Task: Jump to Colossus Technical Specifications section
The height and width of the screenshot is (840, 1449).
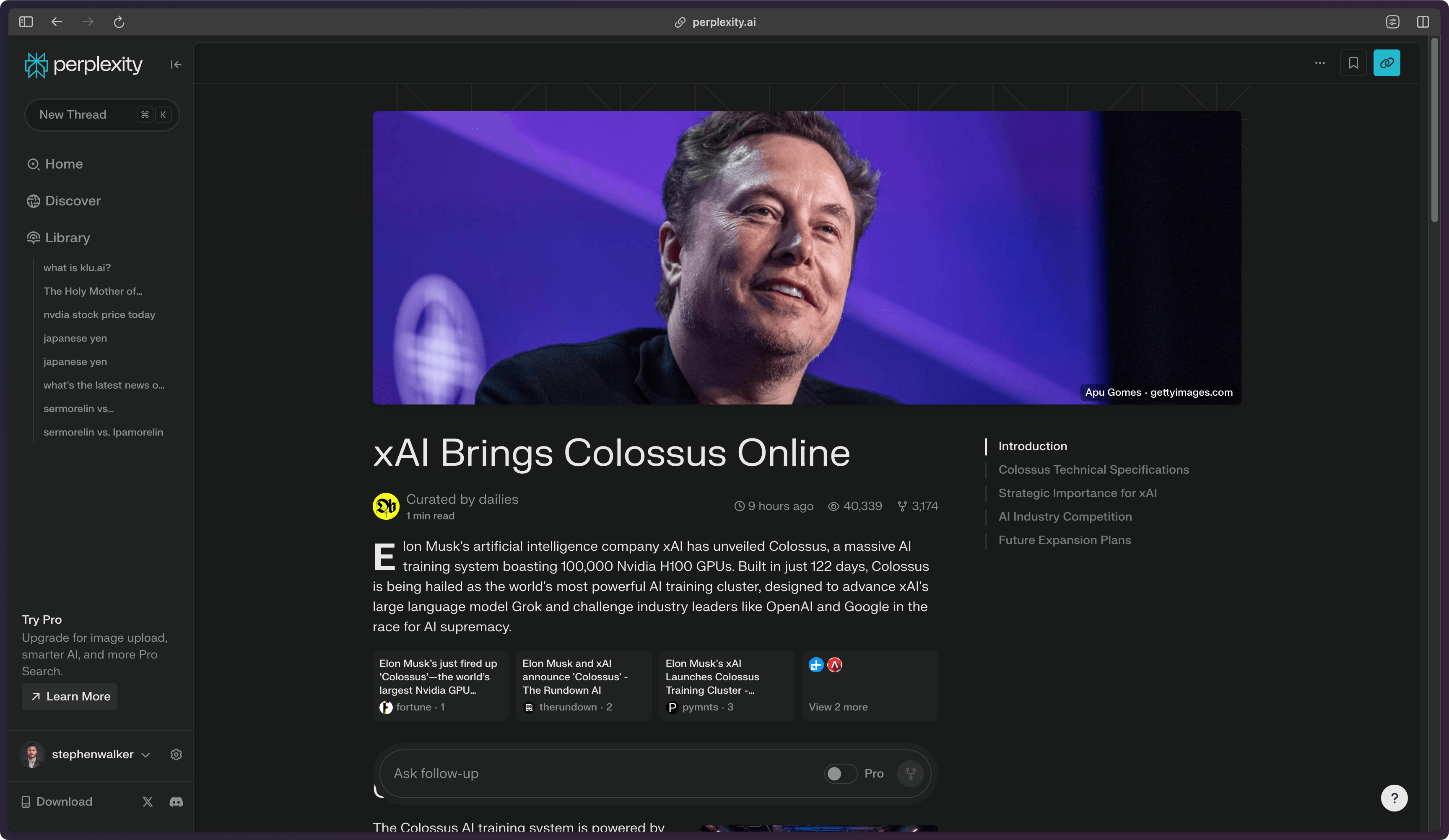Action: pyautogui.click(x=1093, y=469)
